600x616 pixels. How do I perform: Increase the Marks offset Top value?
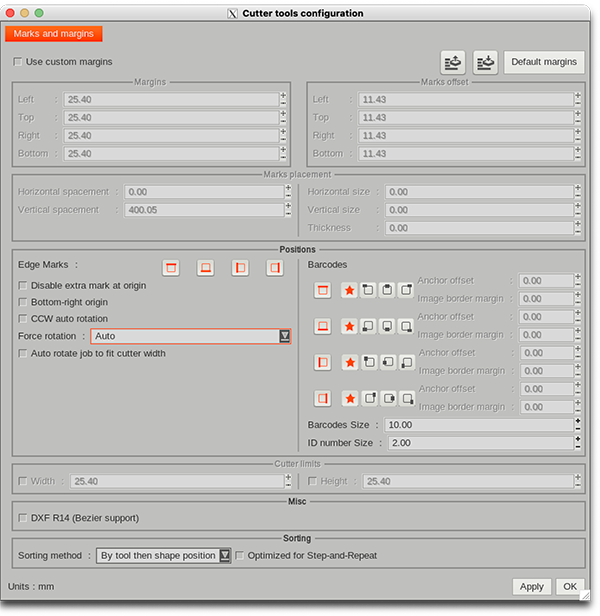tap(578, 114)
